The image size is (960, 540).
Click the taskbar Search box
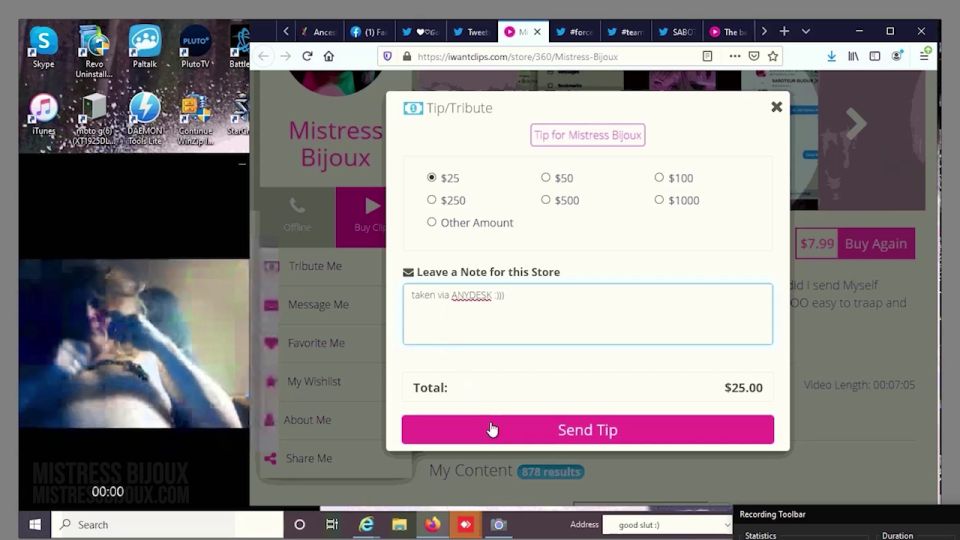[167, 525]
